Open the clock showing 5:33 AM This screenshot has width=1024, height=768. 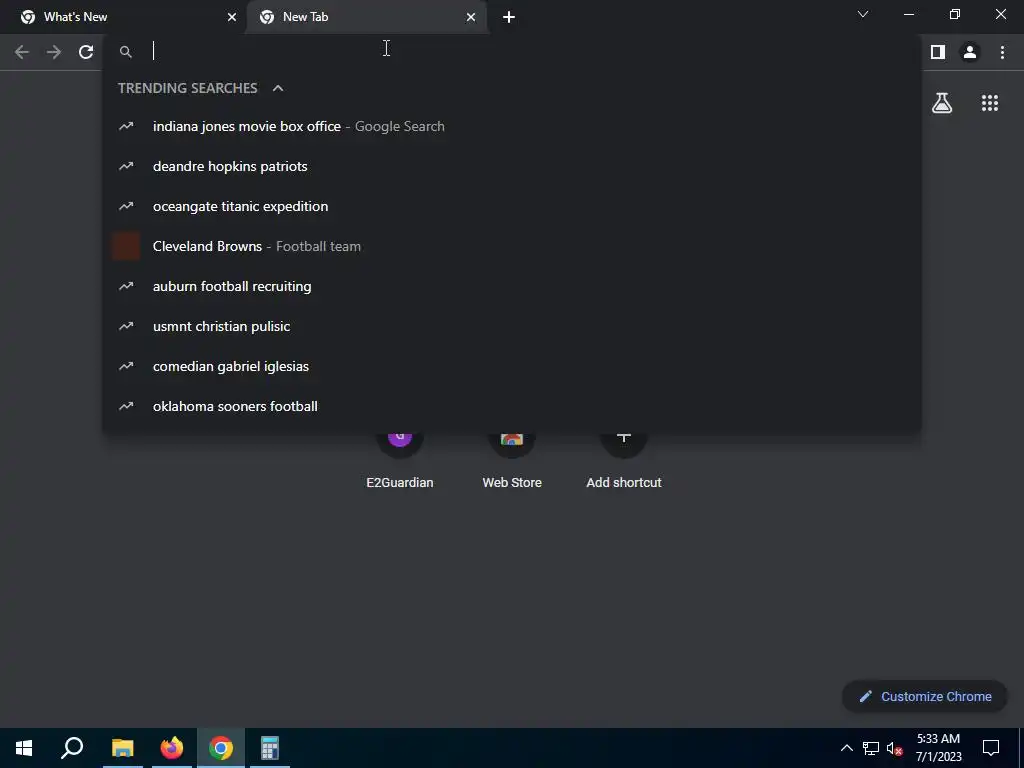pos(938,748)
